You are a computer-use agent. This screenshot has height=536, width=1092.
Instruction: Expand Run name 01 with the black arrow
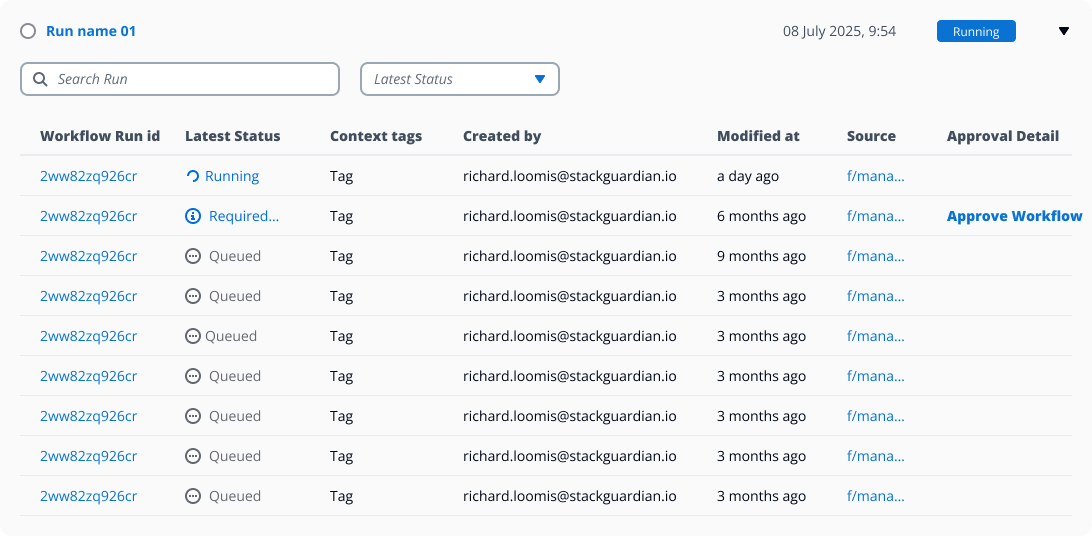[x=1064, y=31]
